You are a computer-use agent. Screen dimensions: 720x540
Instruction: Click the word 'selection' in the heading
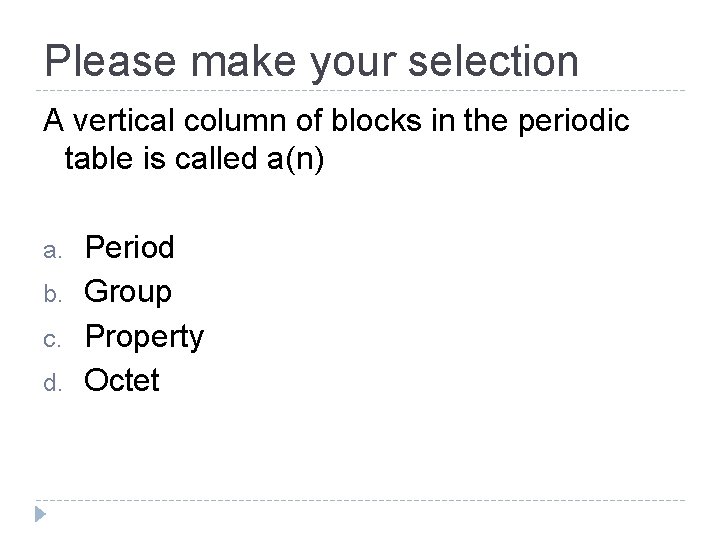coord(493,61)
